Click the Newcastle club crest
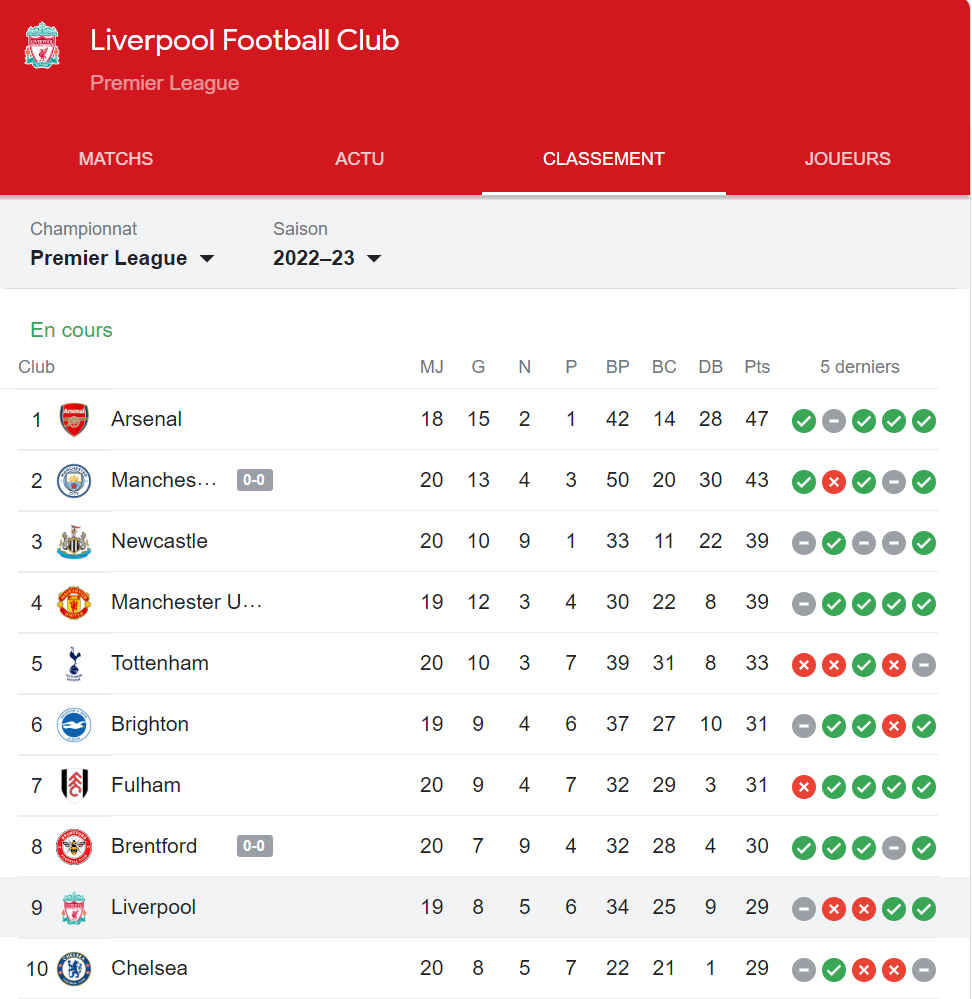 pos(72,541)
